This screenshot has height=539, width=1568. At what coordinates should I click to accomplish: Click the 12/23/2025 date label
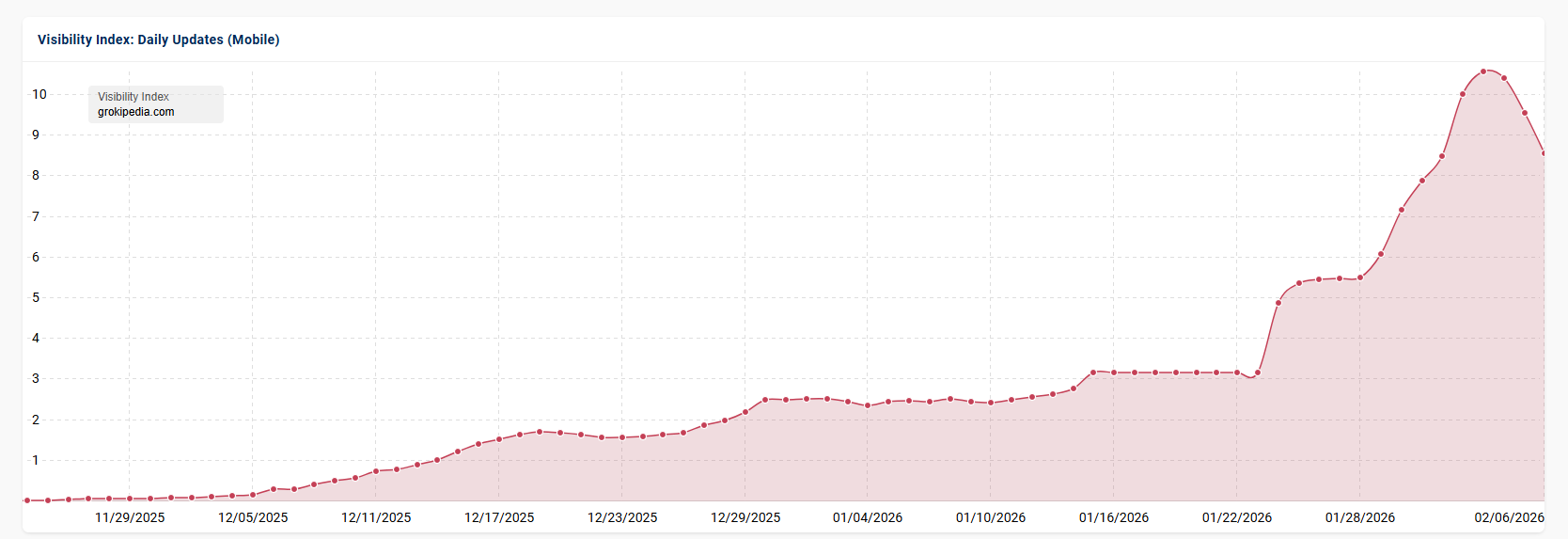click(x=622, y=517)
